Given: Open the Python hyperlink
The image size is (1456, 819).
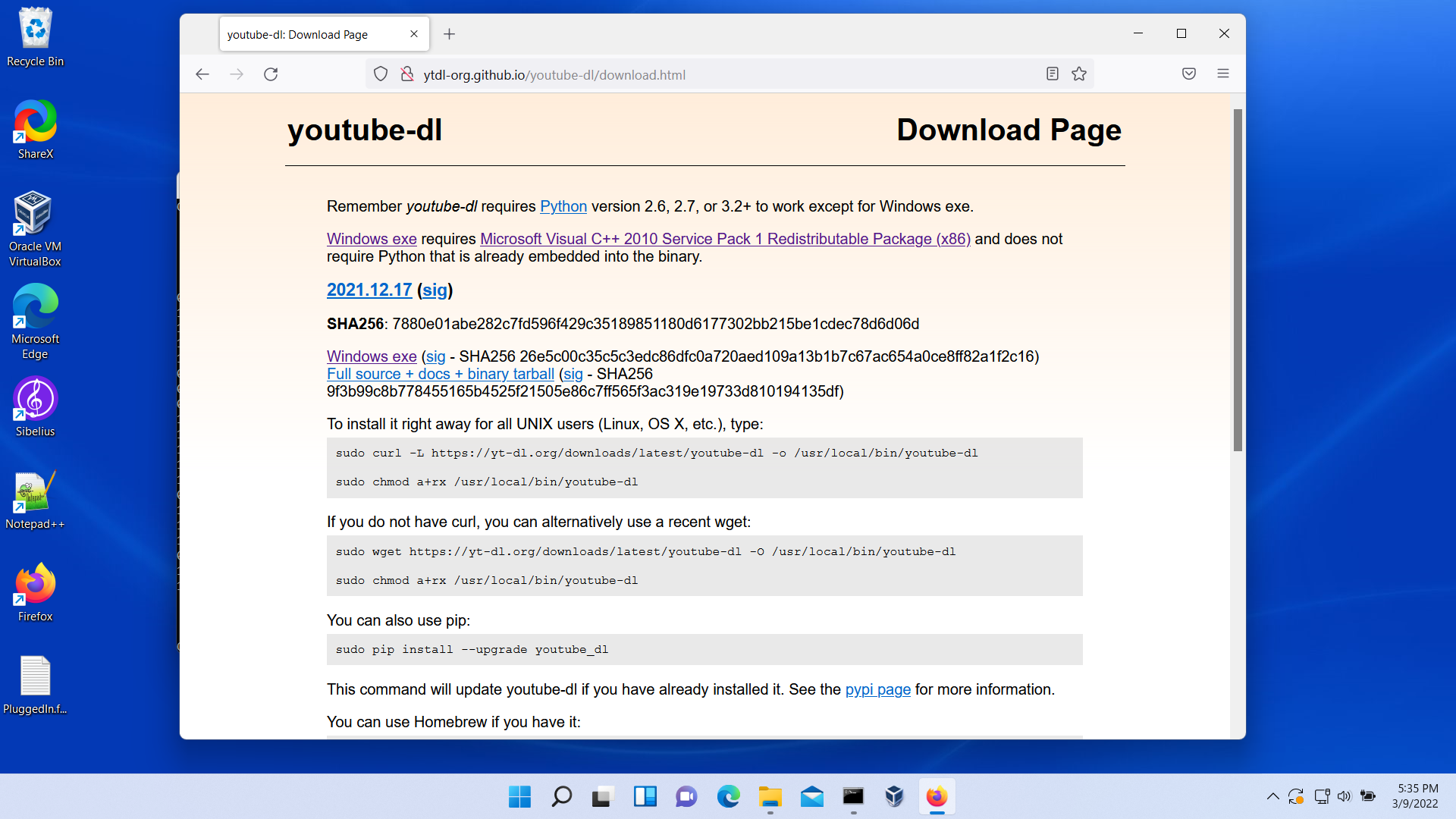Looking at the screenshot, I should [x=563, y=207].
